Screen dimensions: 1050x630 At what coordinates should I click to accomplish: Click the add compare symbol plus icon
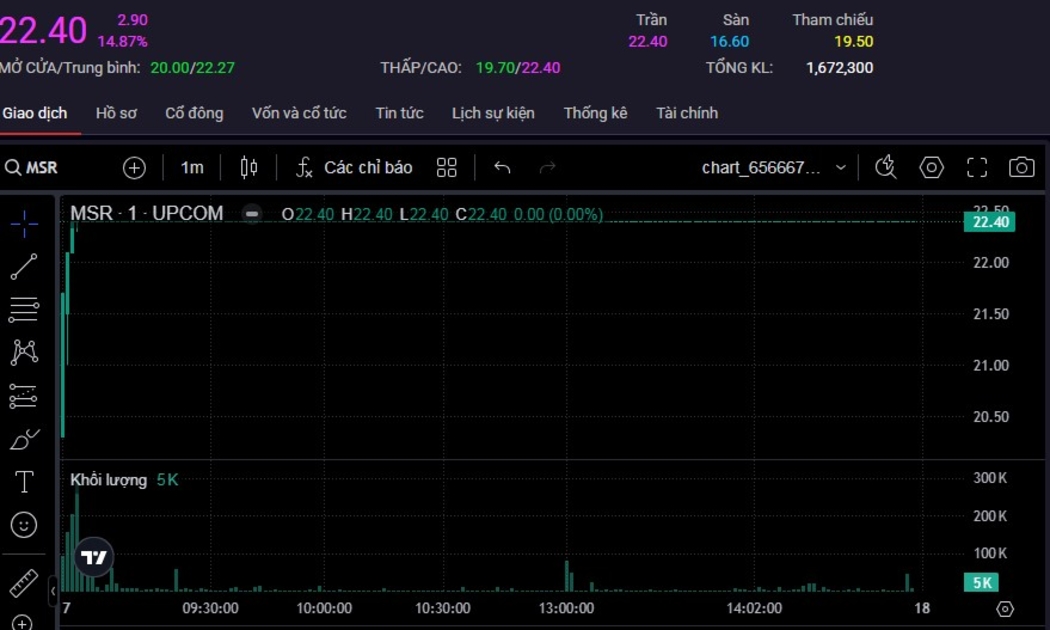[134, 168]
